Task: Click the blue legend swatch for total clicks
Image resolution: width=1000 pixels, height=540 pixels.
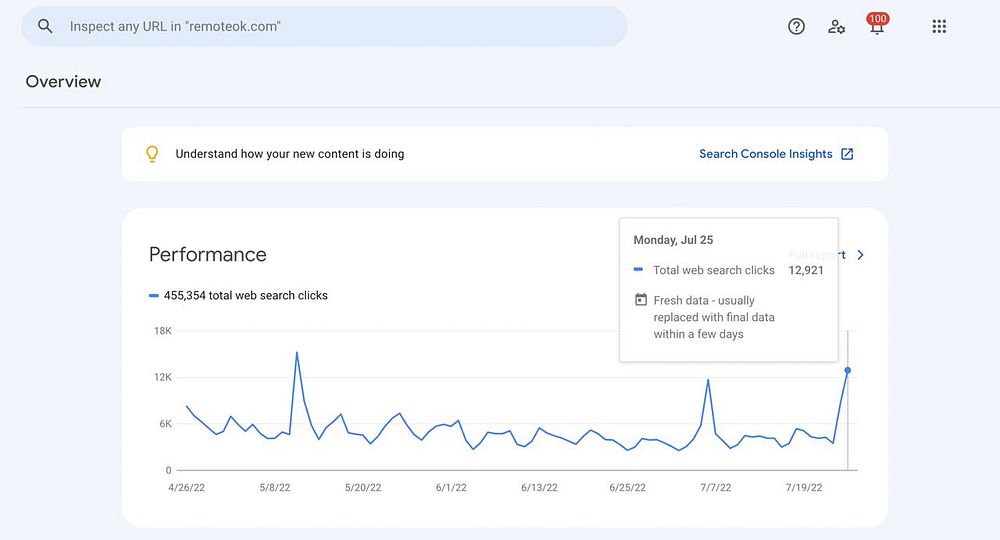Action: (154, 296)
